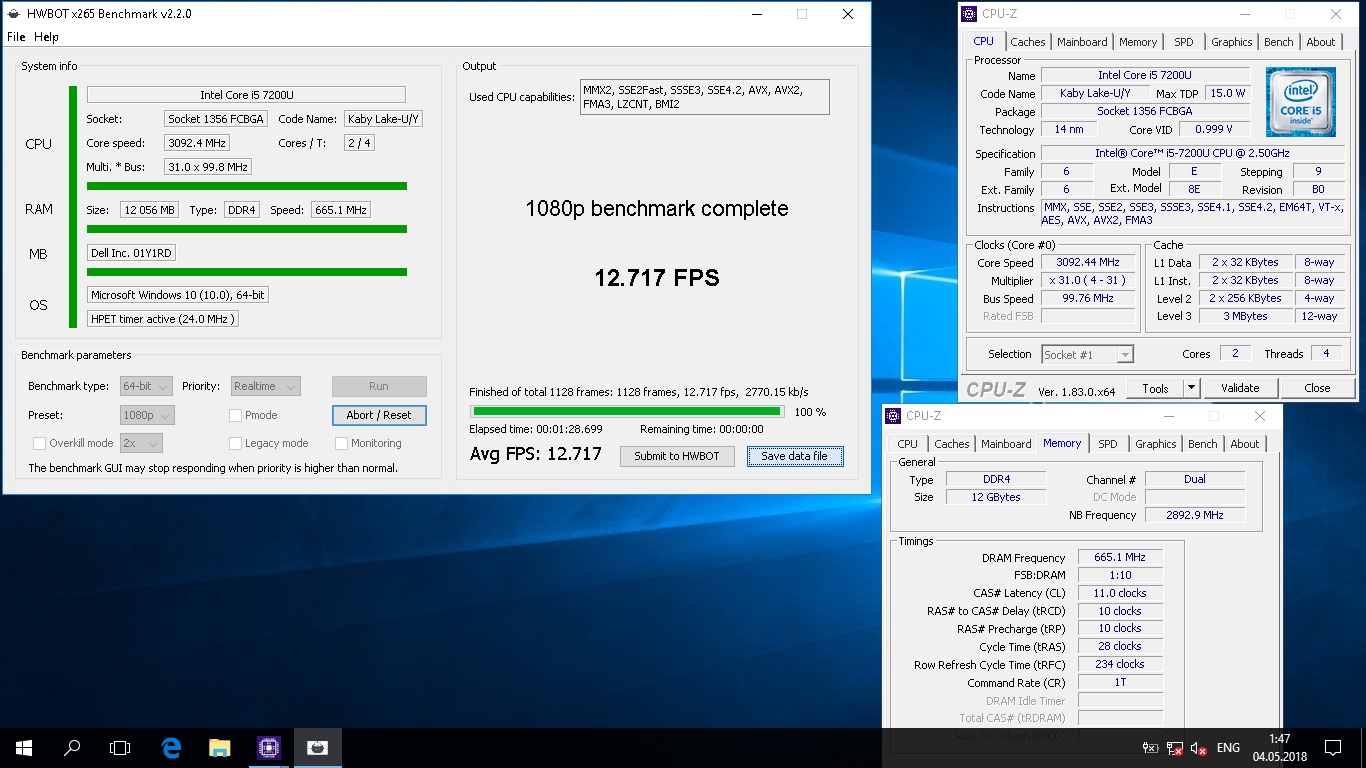Open Caches tab in lower CPU-Z window

952,444
